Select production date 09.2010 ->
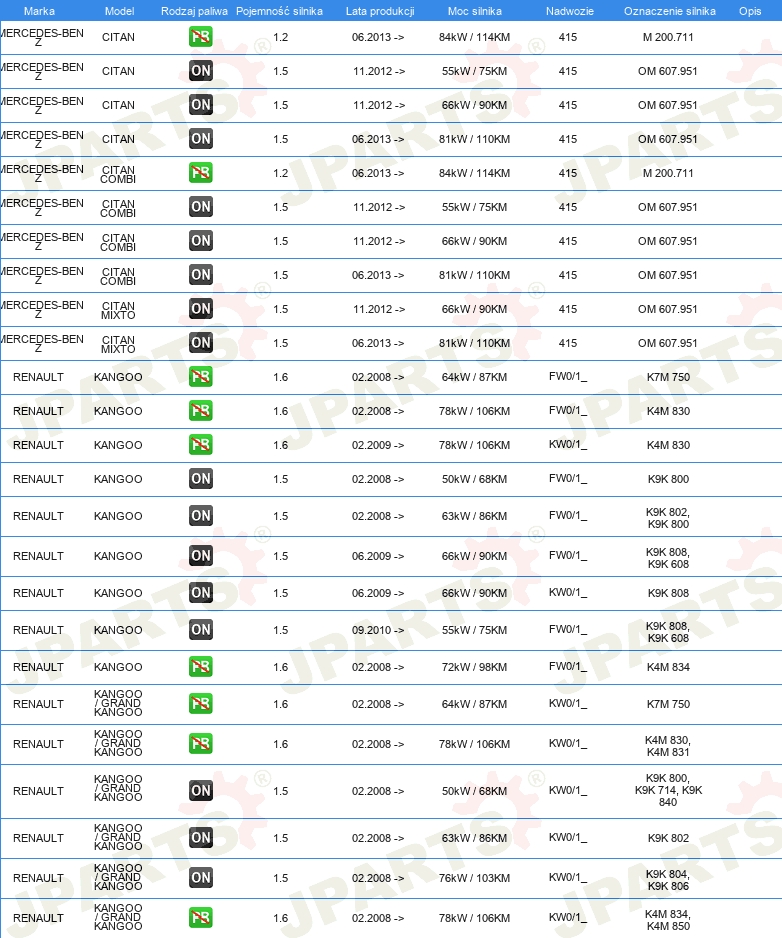The width and height of the screenshot is (782, 938). pyautogui.click(x=378, y=631)
